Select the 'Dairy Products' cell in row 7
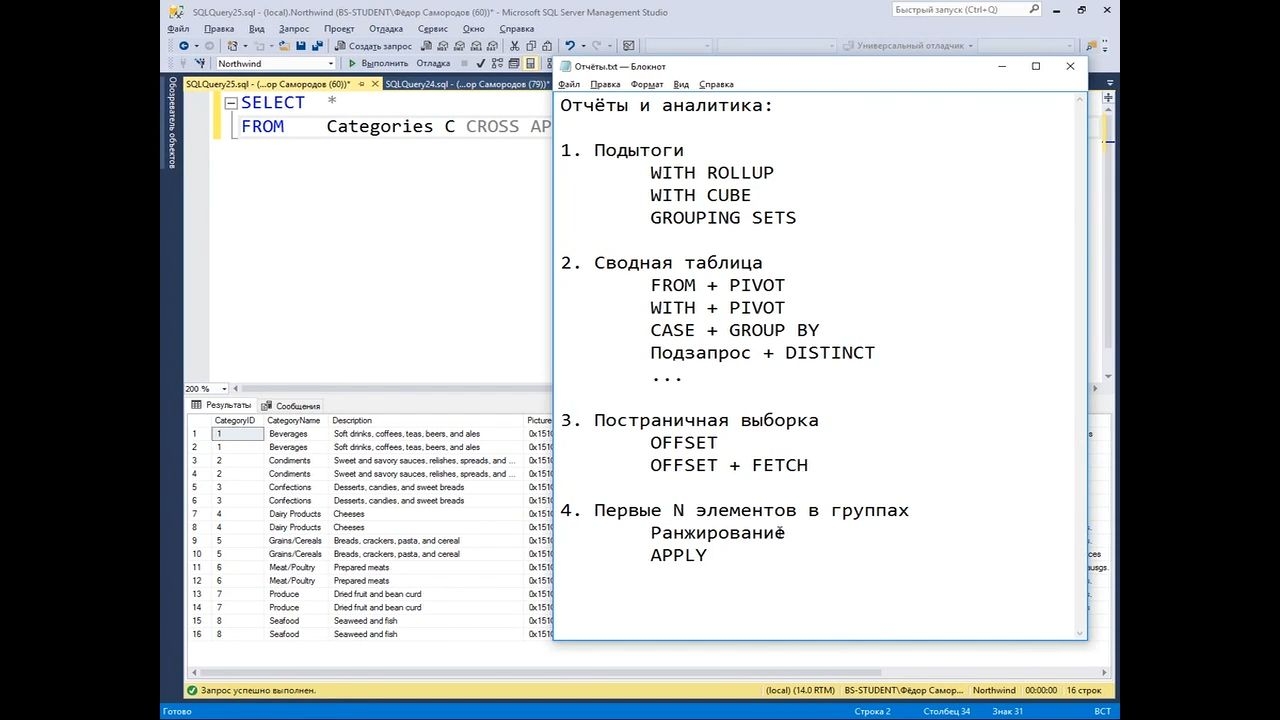Image resolution: width=1280 pixels, height=720 pixels. (296, 514)
